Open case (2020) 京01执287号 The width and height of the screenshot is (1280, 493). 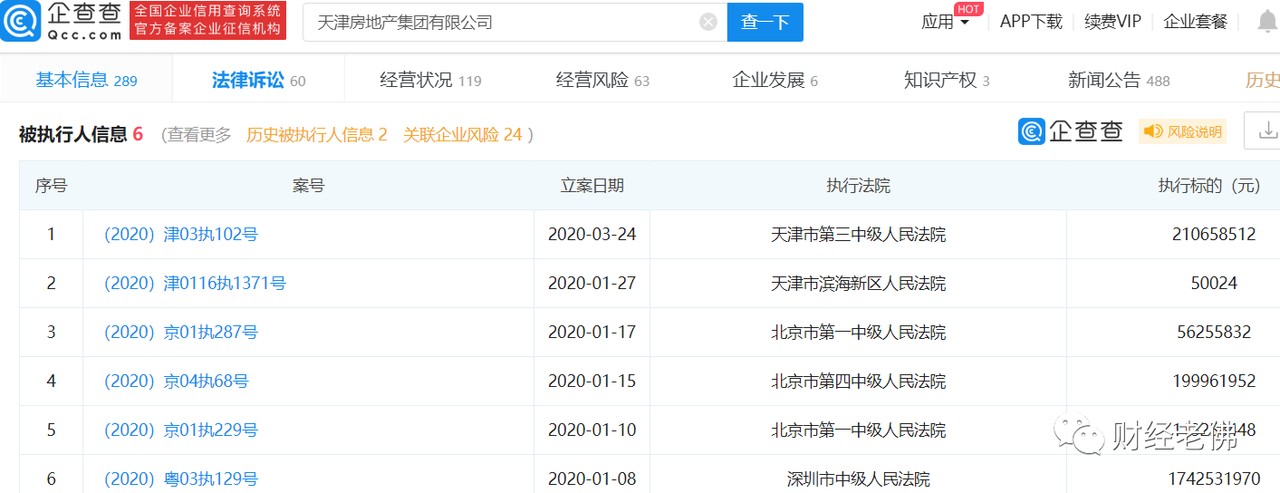pos(181,332)
